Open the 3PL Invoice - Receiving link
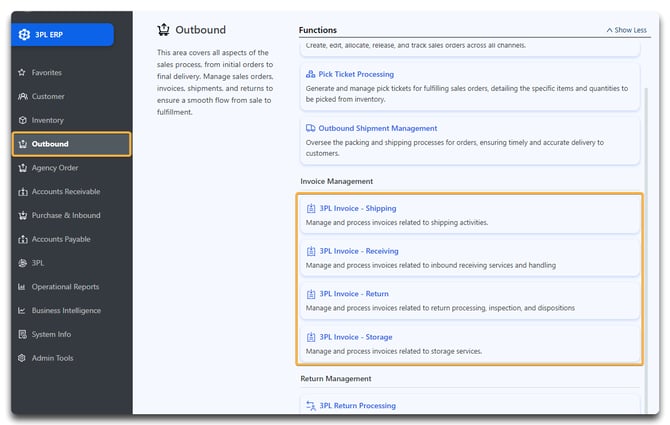Image resolution: width=670 pixels, height=425 pixels. pos(358,252)
